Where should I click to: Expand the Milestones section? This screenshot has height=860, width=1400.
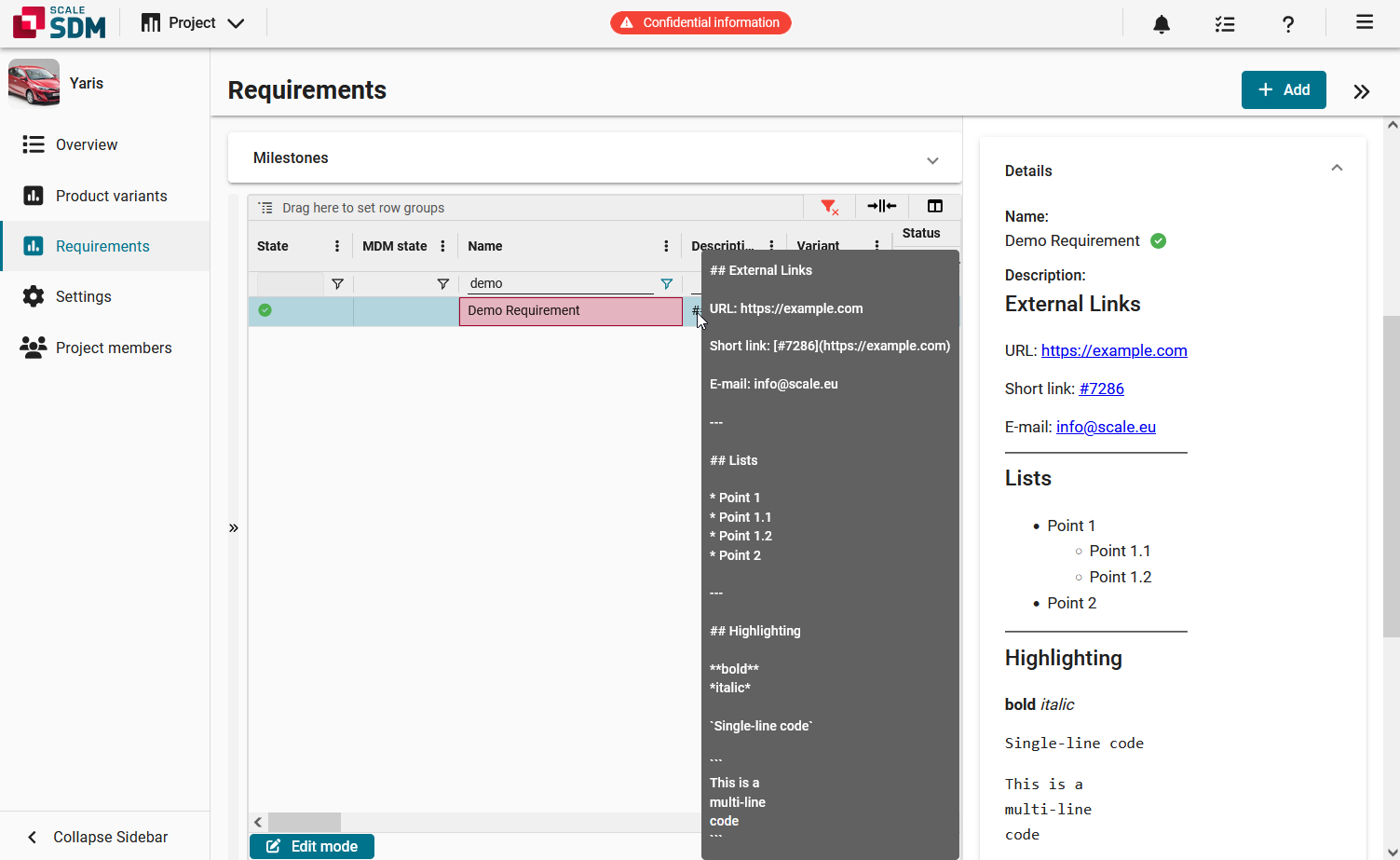[932, 160]
